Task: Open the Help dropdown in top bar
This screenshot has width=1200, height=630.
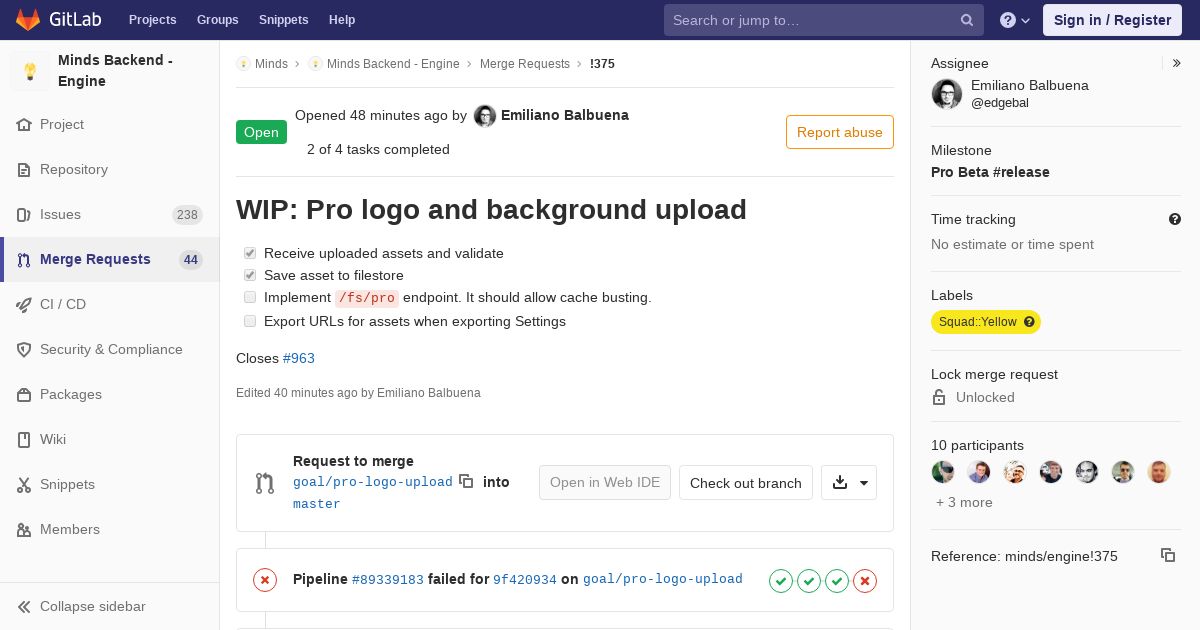Action: point(1015,20)
